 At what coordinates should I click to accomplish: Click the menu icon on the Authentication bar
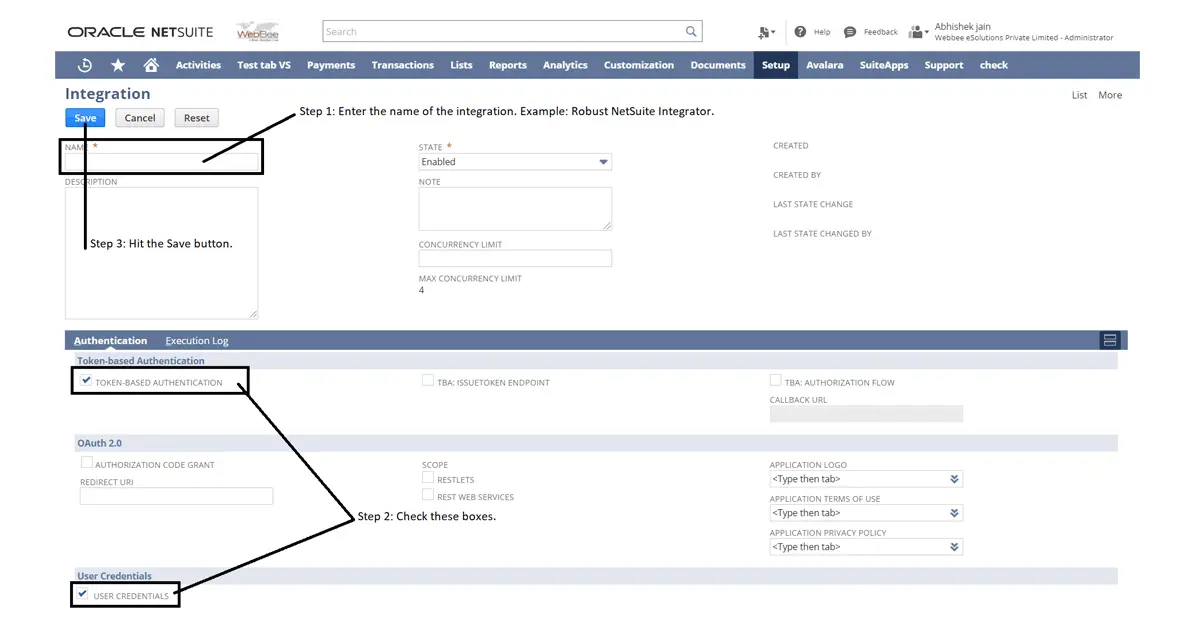tap(1110, 339)
